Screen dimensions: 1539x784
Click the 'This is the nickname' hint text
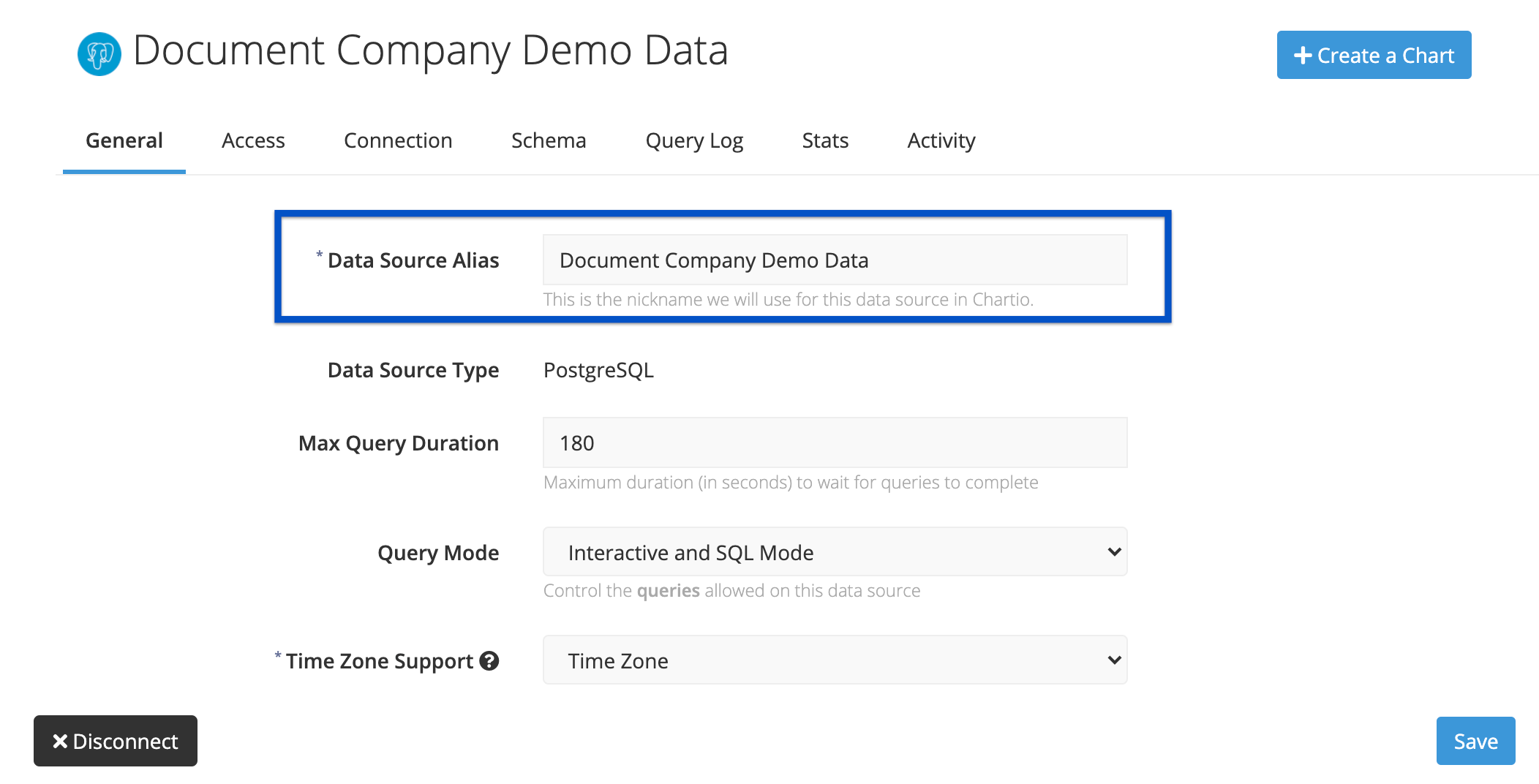click(x=788, y=300)
